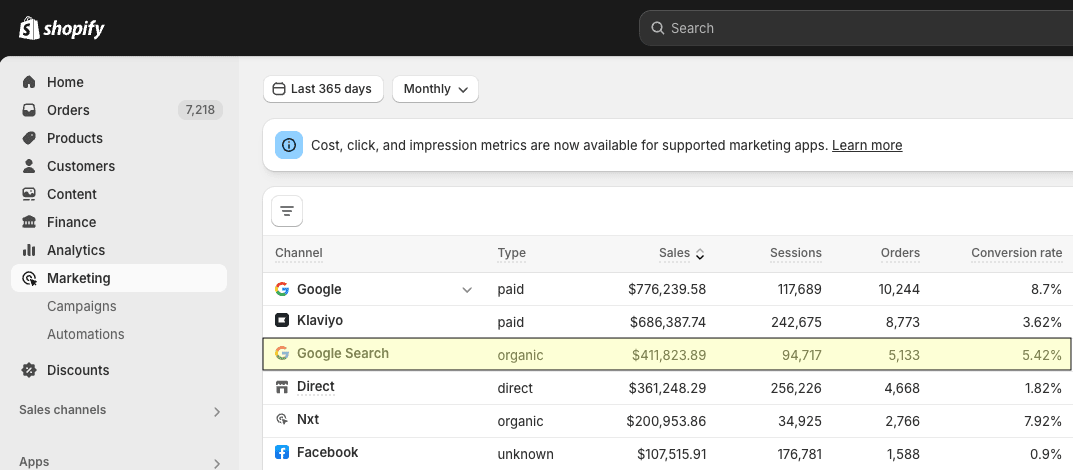Click the Direct store icon
The width and height of the screenshot is (1073, 470).
coord(282,387)
